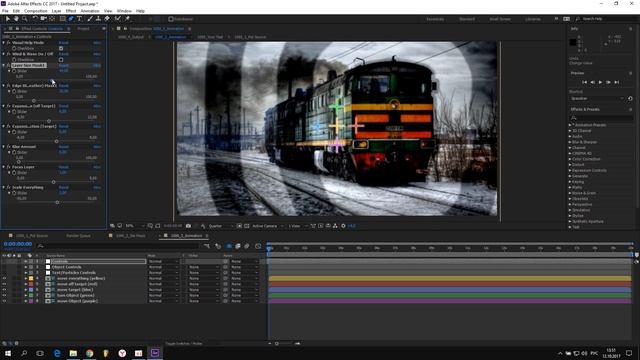Enable motion blur in timeline header

[247, 246]
